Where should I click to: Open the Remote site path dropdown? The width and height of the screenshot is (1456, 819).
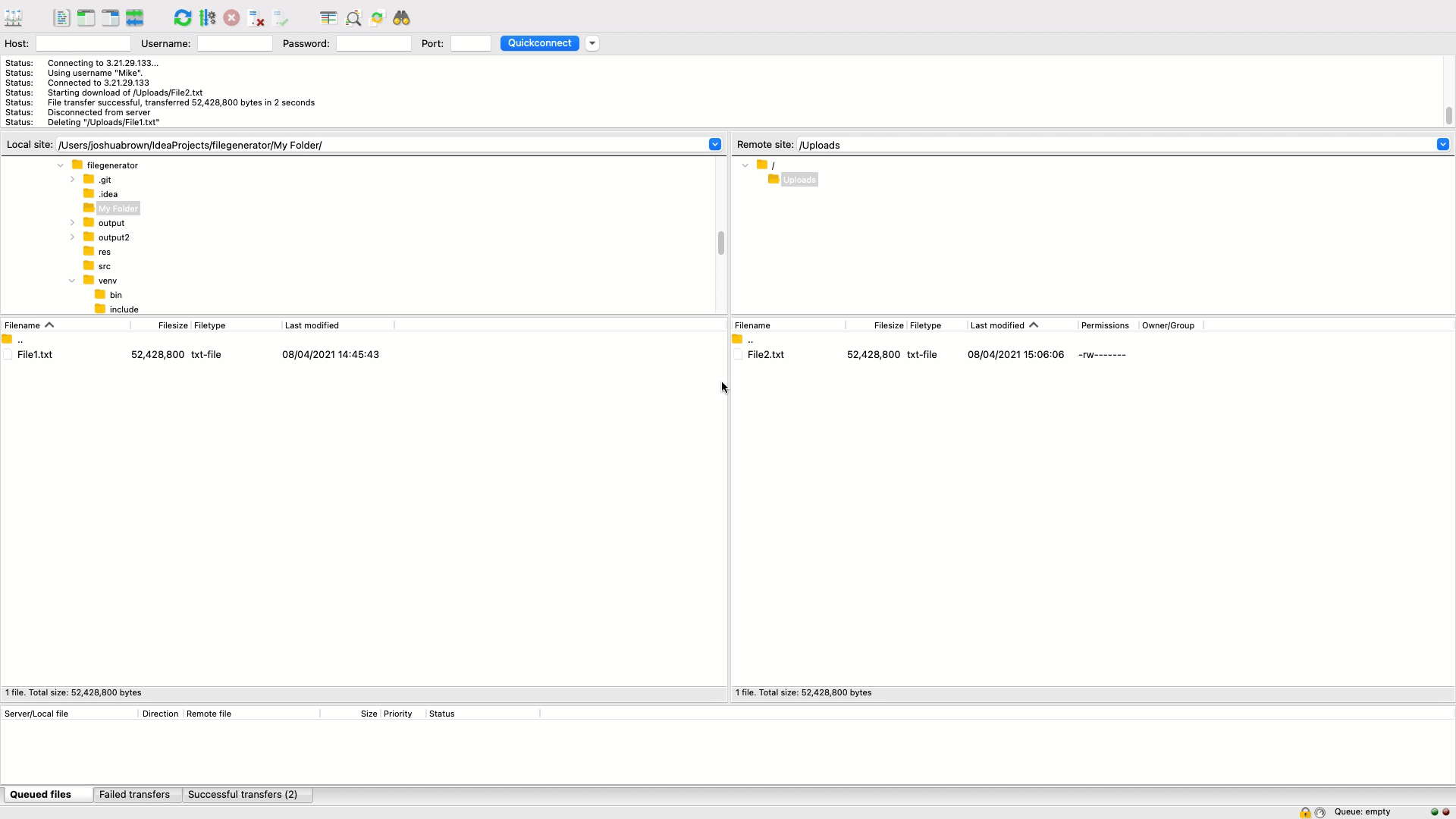[1442, 144]
